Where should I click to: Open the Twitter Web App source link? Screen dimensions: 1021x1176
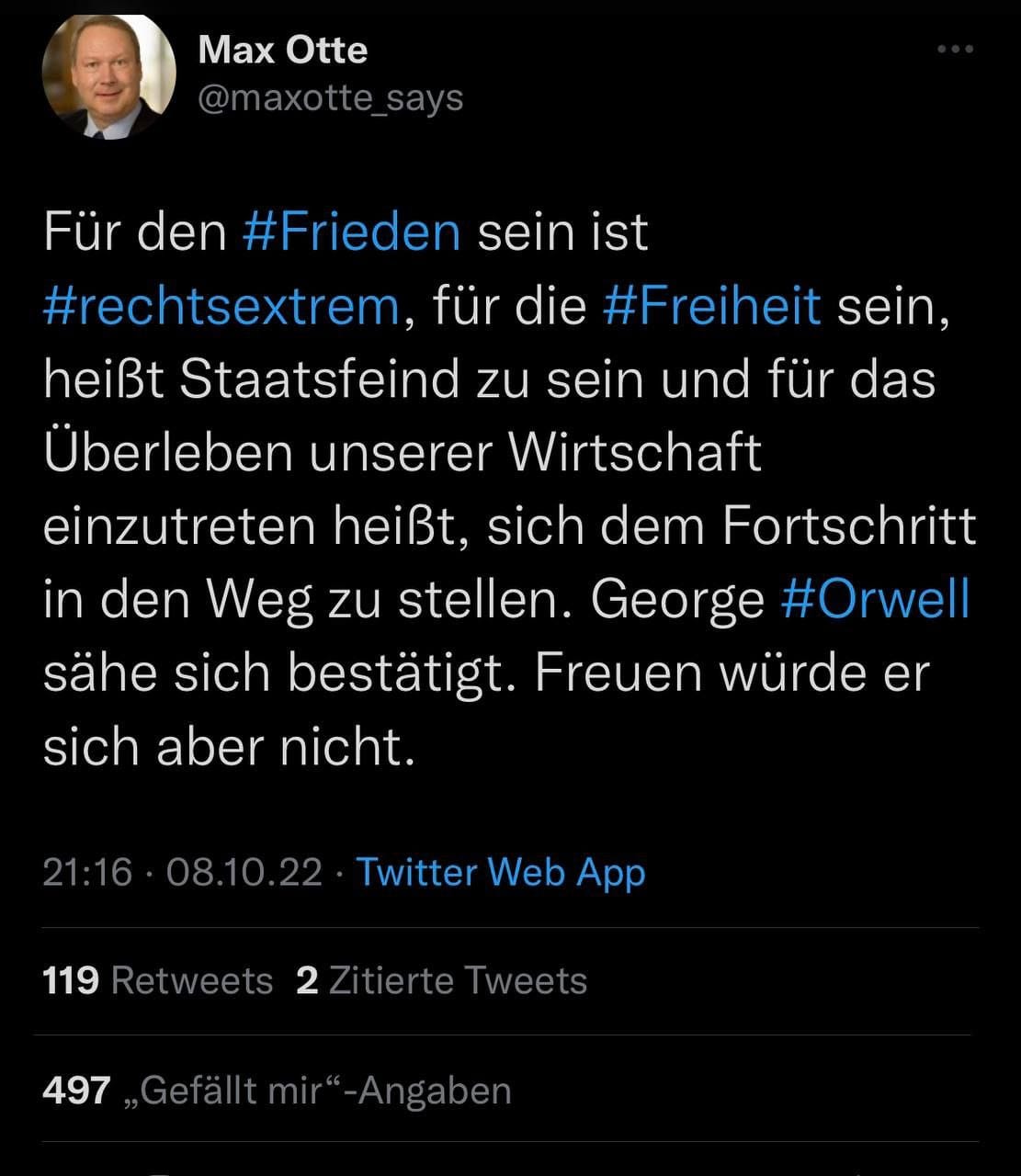coord(501,872)
